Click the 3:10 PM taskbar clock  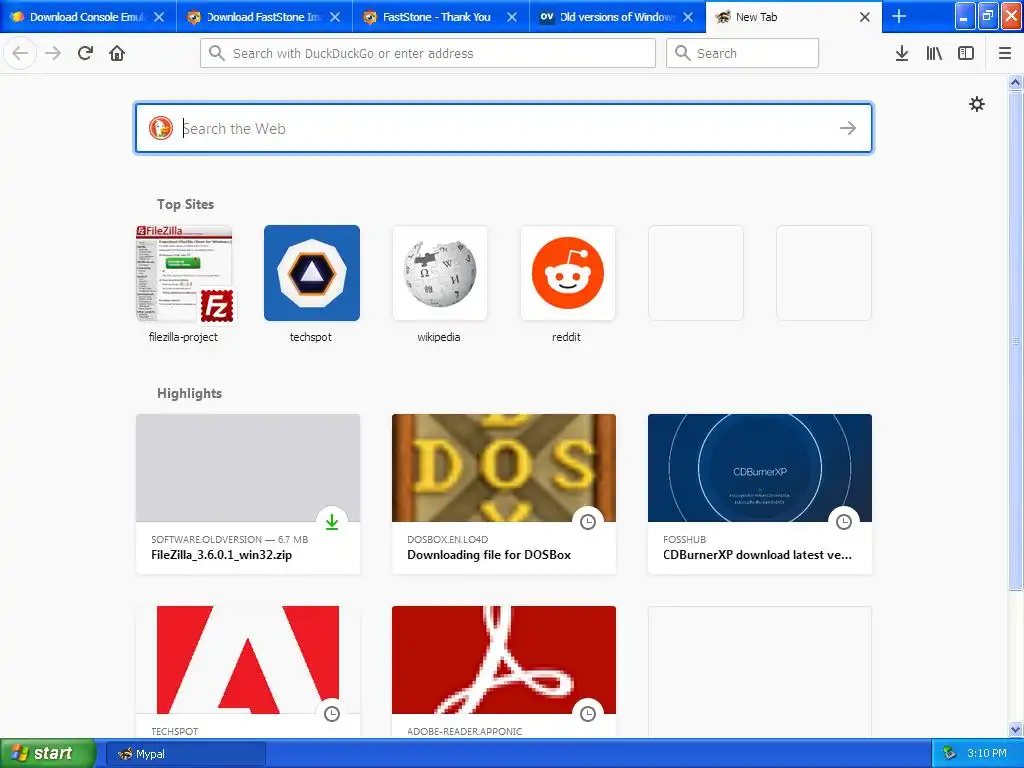987,753
